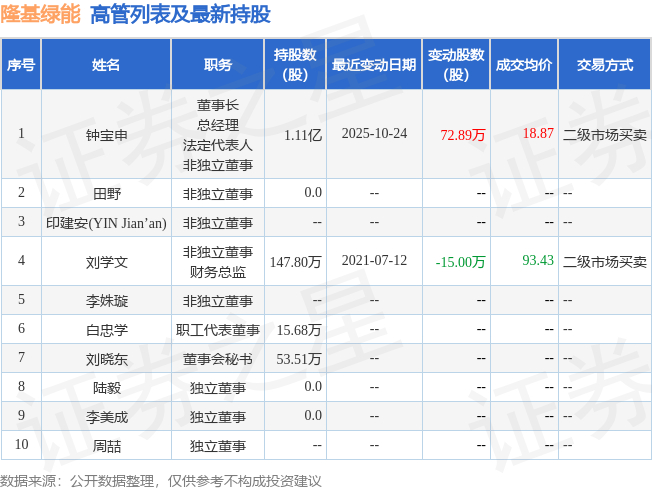Click 独立董事 in 陆毅 row
The image size is (652, 490).
point(217,388)
